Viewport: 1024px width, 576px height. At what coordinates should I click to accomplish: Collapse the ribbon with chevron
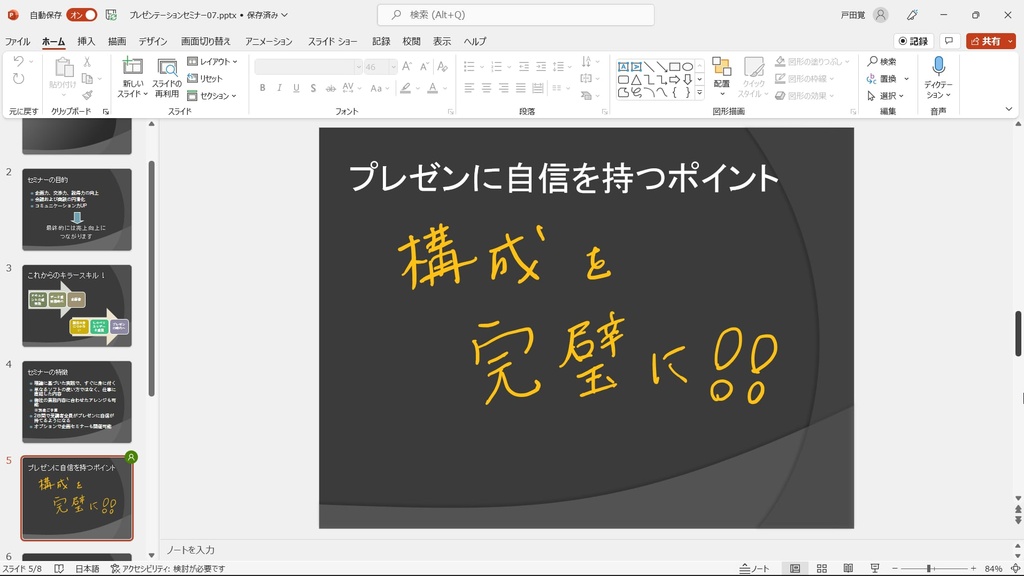click(1009, 109)
